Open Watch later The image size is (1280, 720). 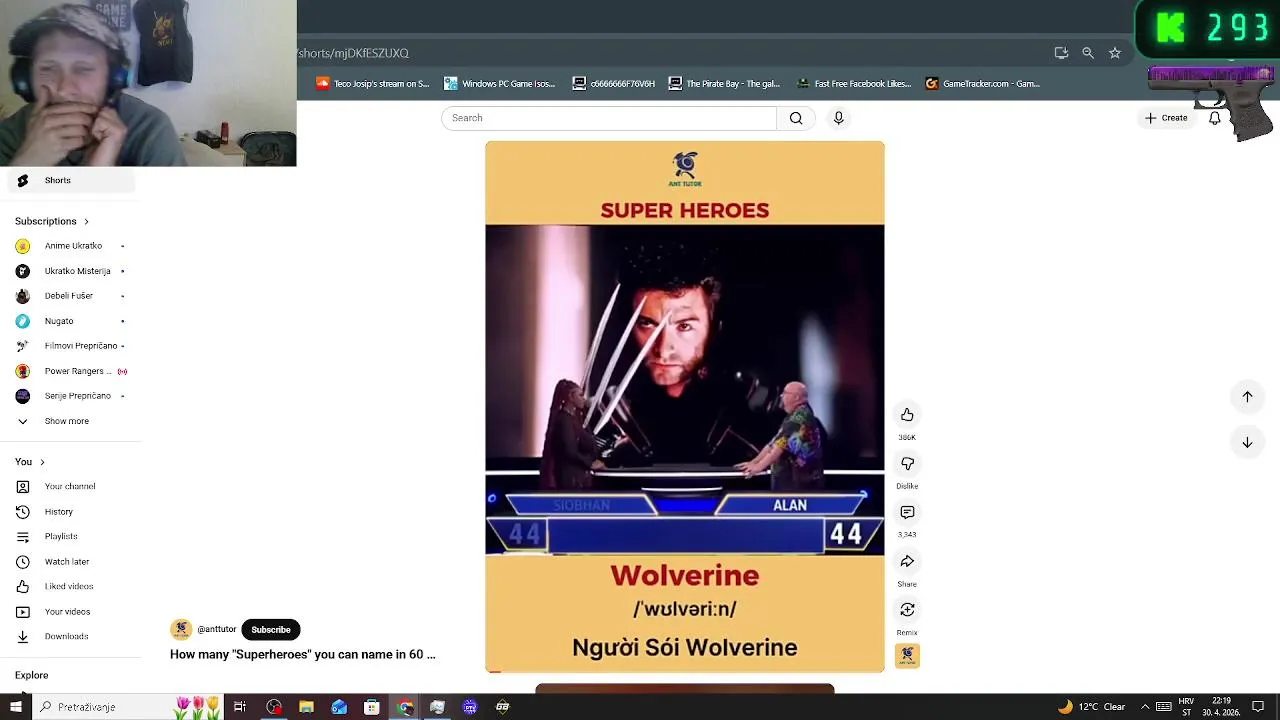(x=70, y=562)
